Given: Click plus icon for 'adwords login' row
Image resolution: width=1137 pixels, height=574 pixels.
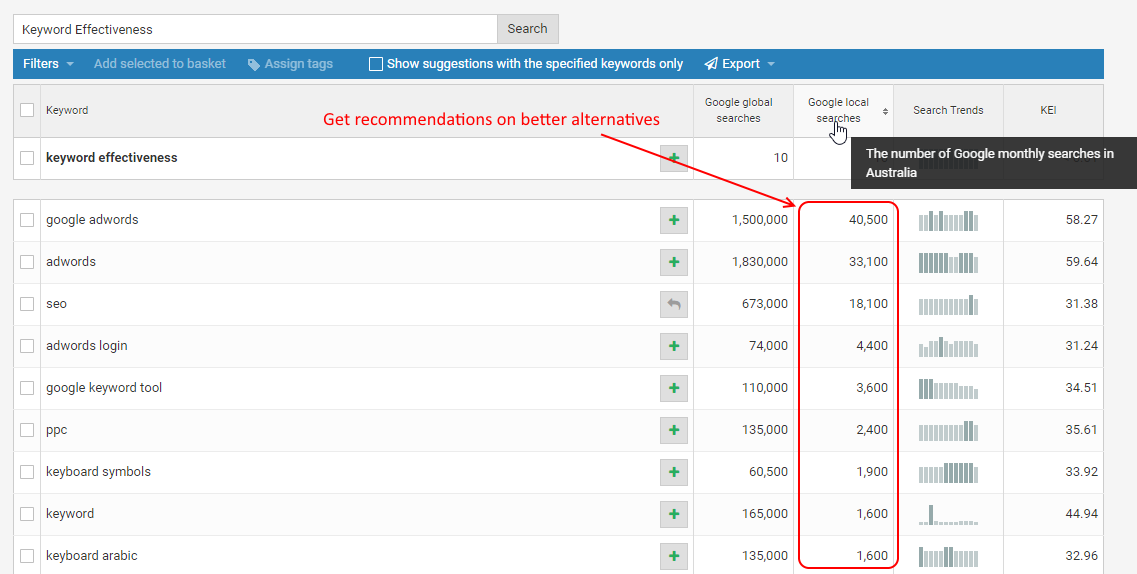Looking at the screenshot, I should tap(673, 346).
